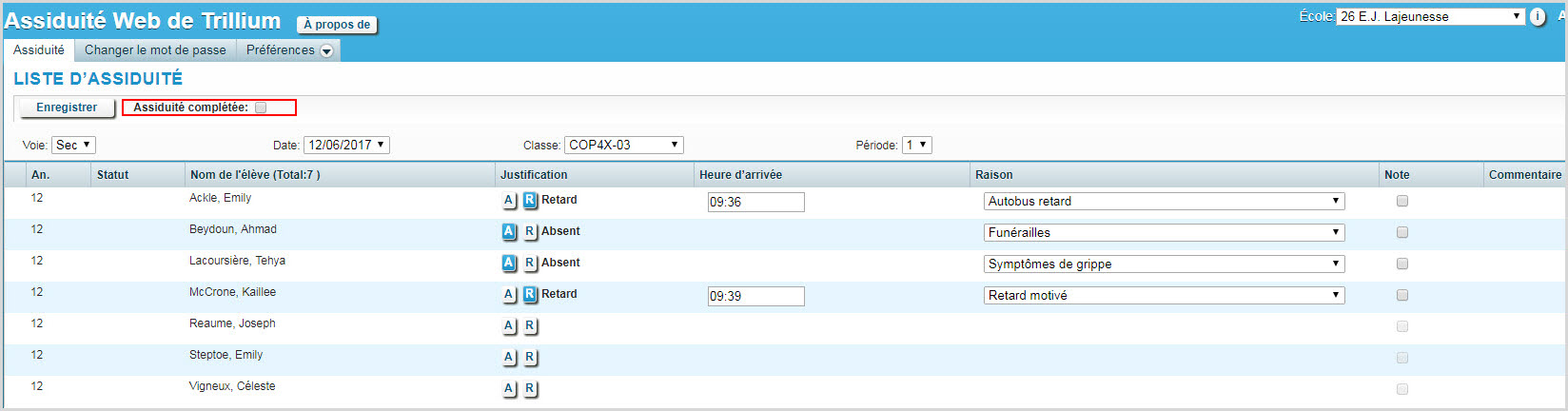Enable Note checkbox for Emily Ackle

(1401, 201)
